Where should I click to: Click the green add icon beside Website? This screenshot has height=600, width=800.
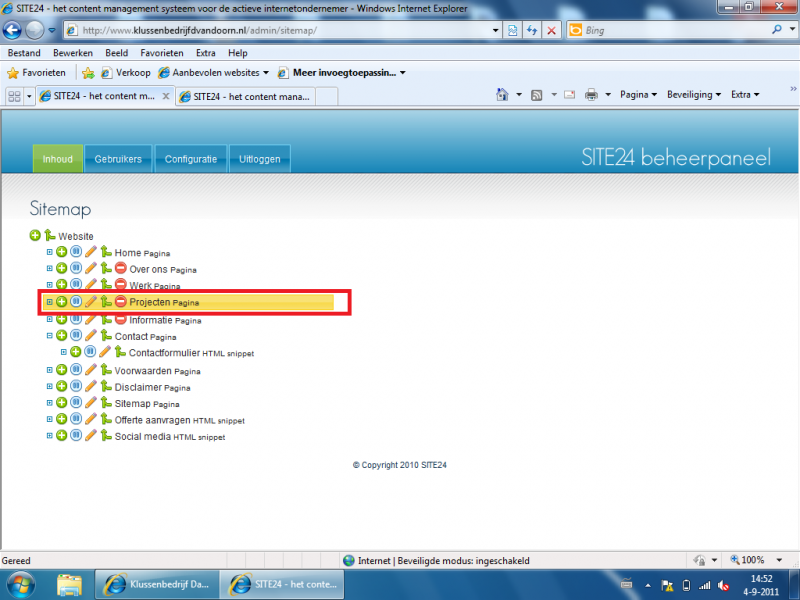pos(36,236)
